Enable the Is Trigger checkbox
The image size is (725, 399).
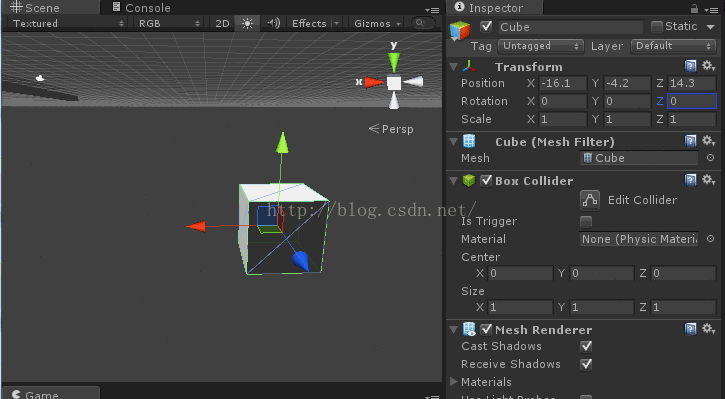pos(586,221)
